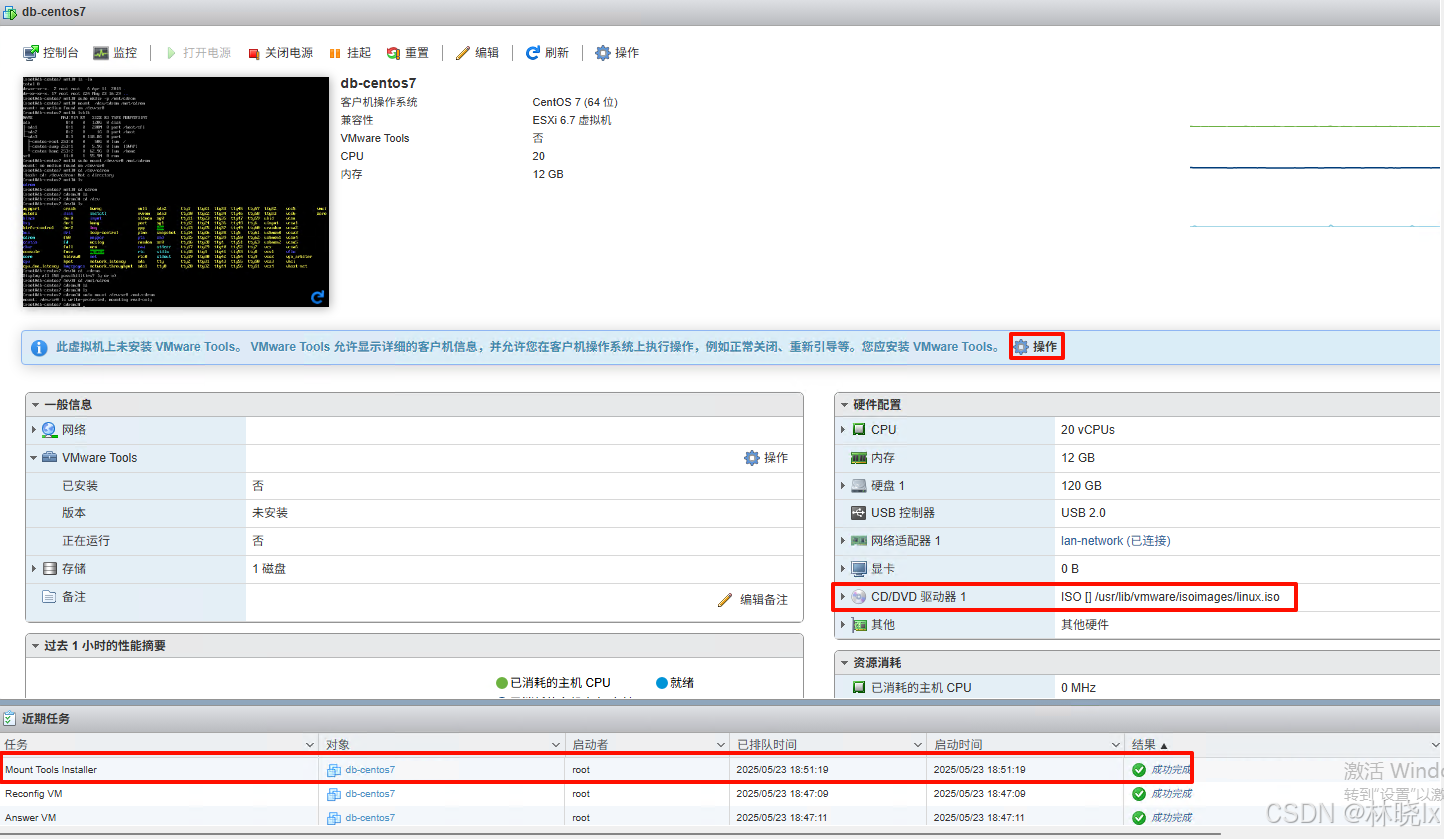Click the 挂起 suspend icon
This screenshot has width=1444, height=839.
[x=335, y=53]
